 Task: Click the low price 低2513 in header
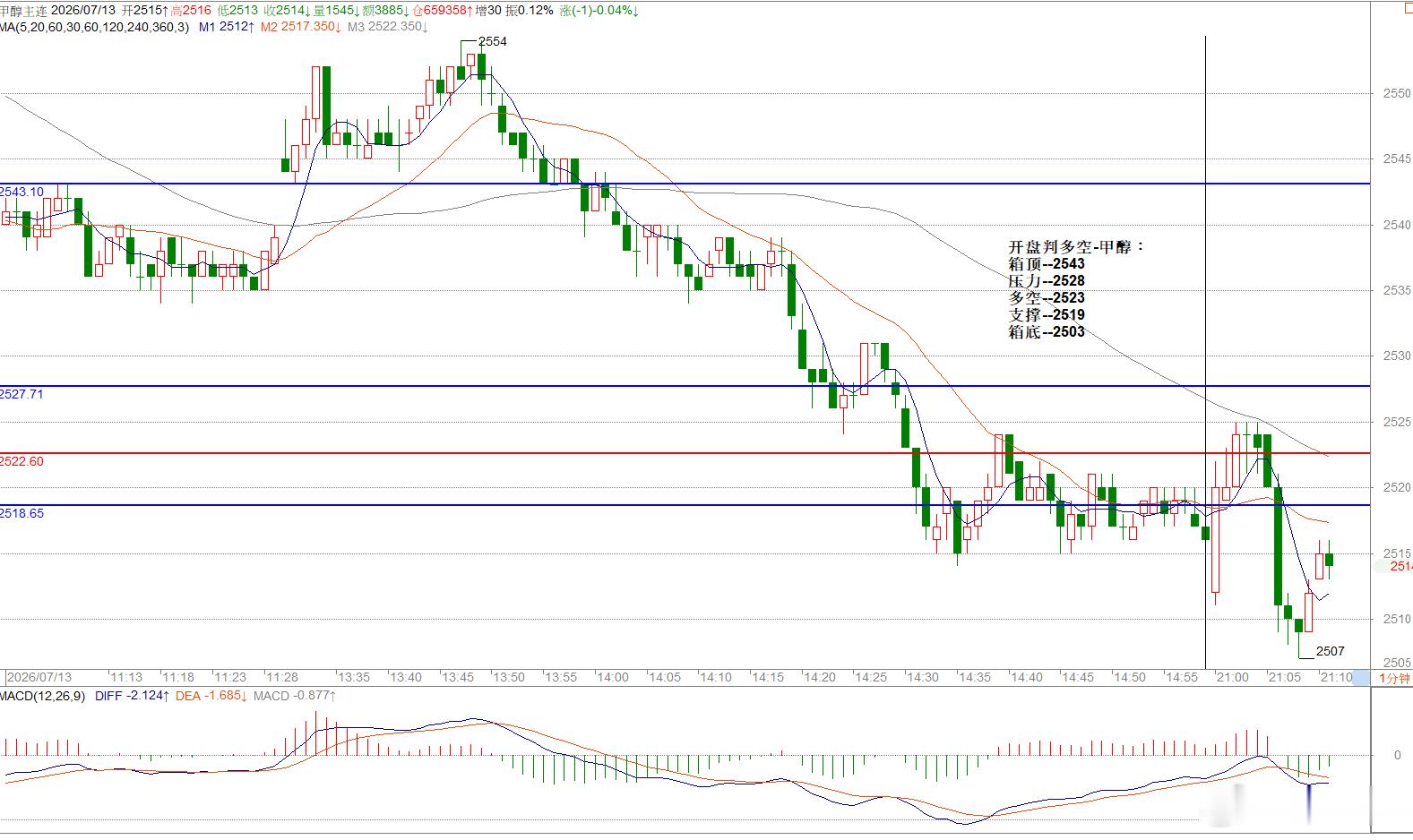tap(237, 11)
